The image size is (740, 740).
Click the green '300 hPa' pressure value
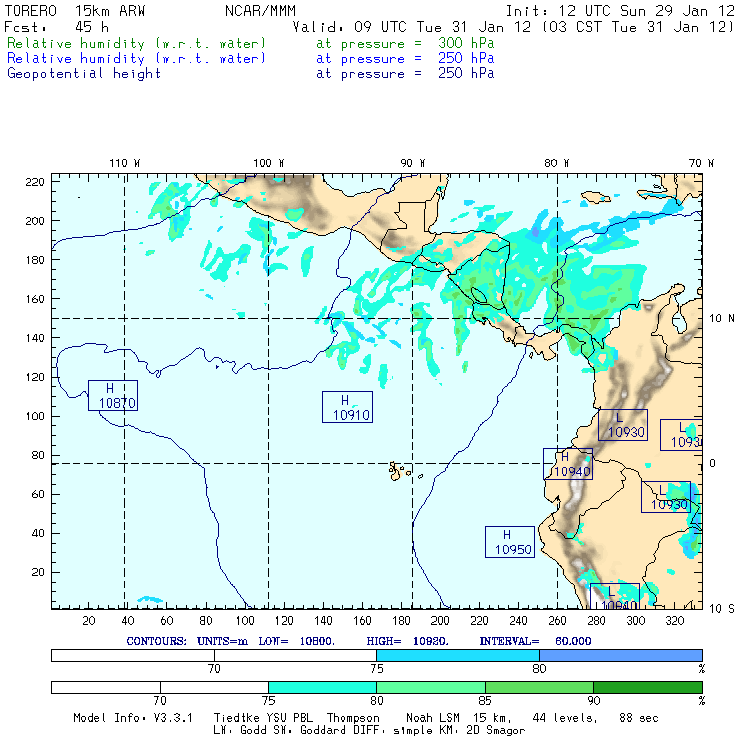(x=466, y=43)
